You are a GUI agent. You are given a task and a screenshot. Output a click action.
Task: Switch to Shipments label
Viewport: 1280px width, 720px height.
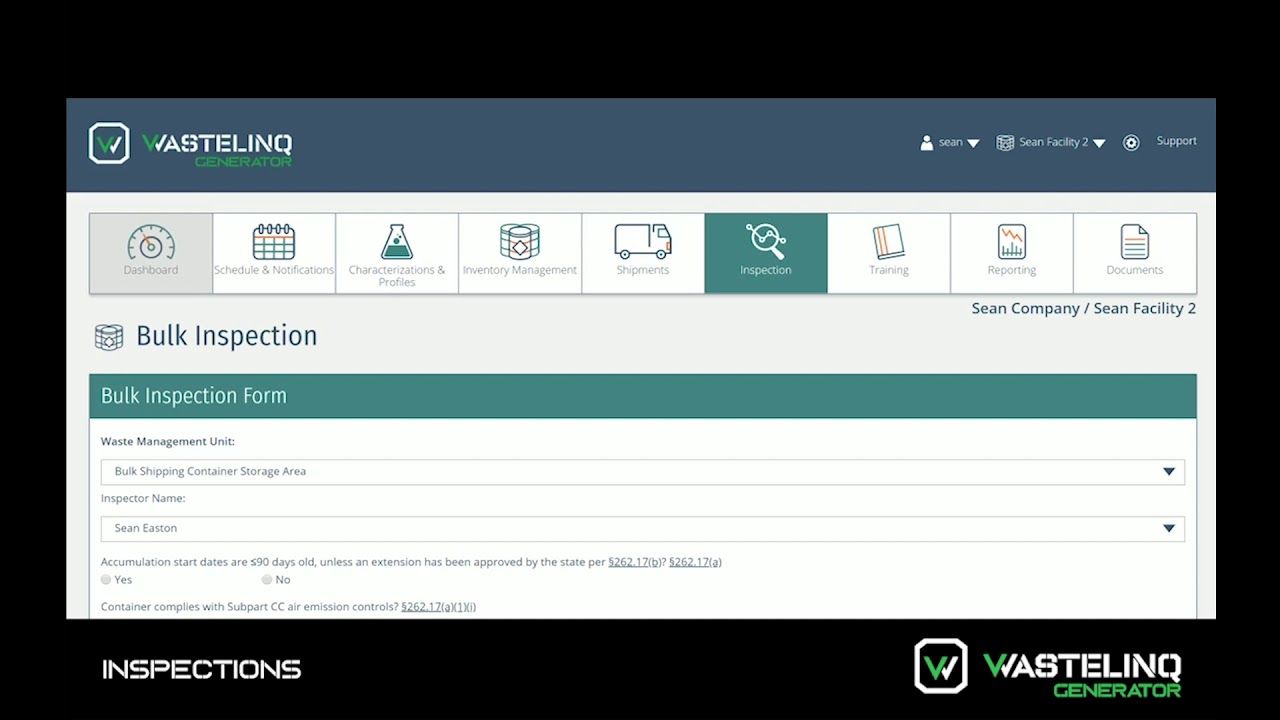click(x=643, y=270)
